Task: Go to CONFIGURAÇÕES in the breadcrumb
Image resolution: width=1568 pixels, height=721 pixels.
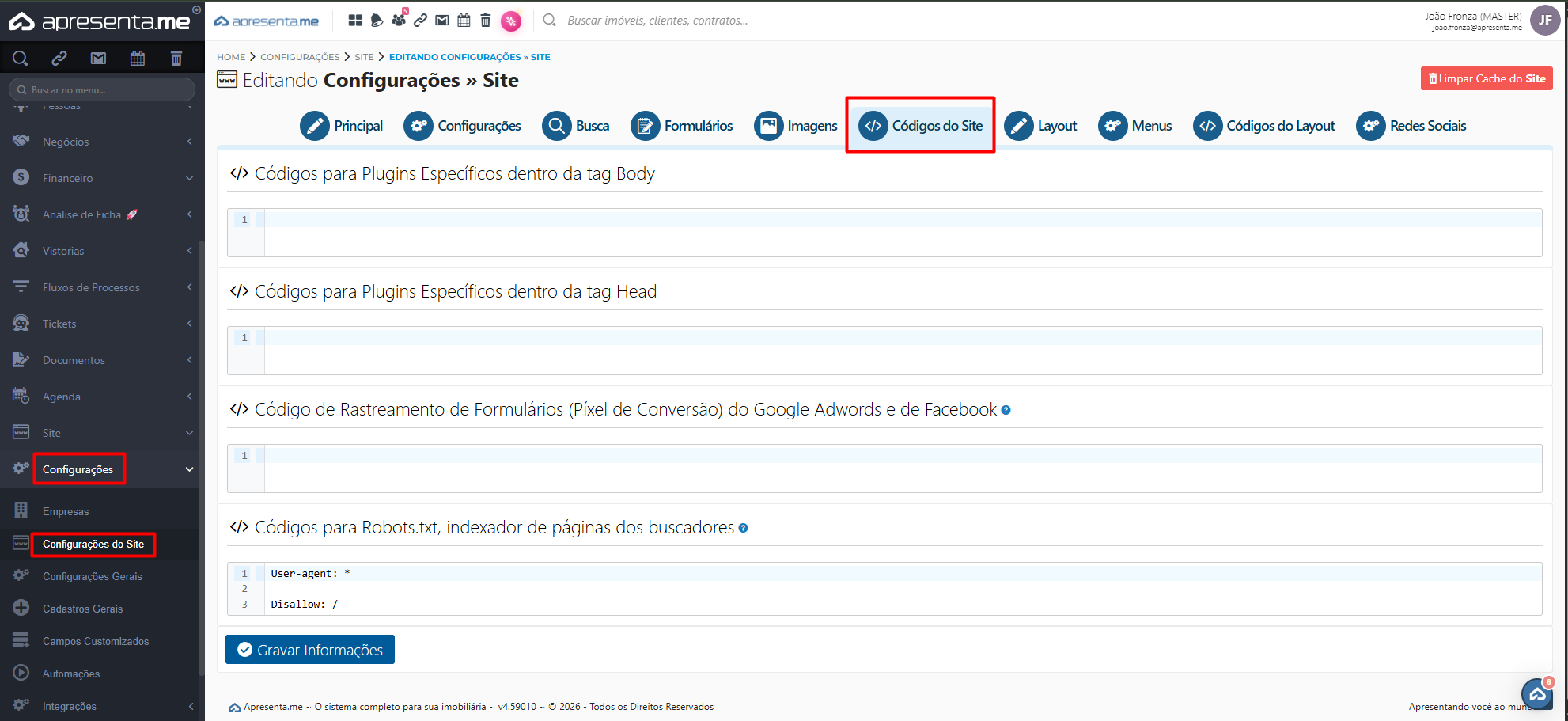Action: click(300, 57)
